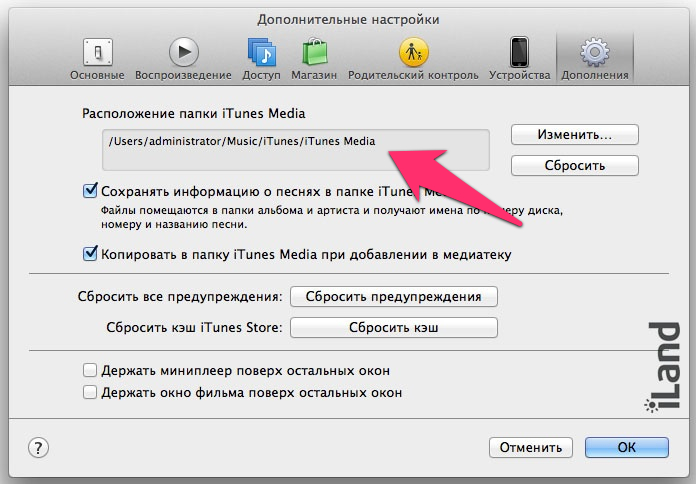Open the Основные preferences pane
Image resolution: width=696 pixels, height=484 pixels.
coord(97,60)
